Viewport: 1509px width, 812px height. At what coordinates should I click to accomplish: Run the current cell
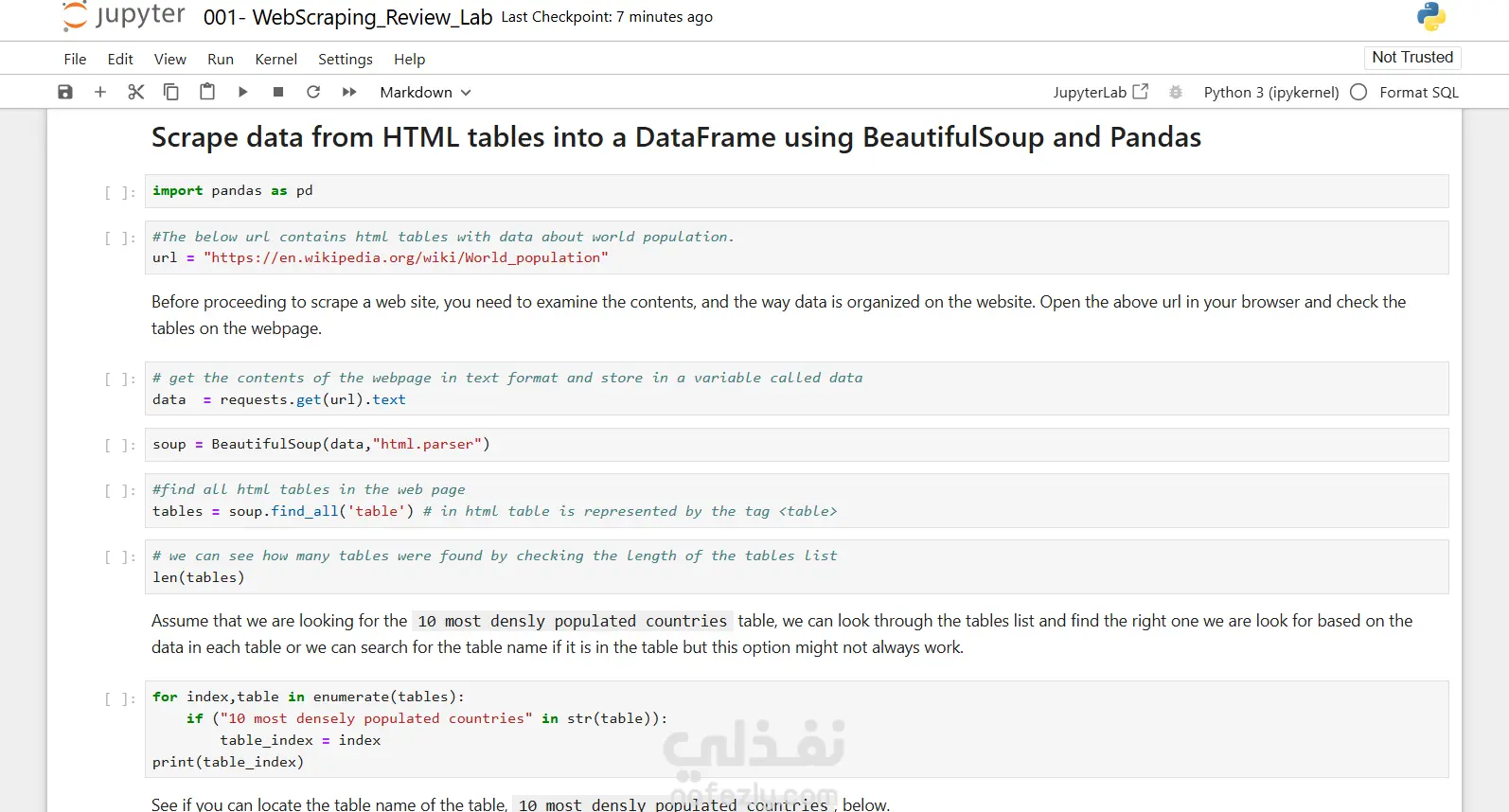click(x=242, y=92)
